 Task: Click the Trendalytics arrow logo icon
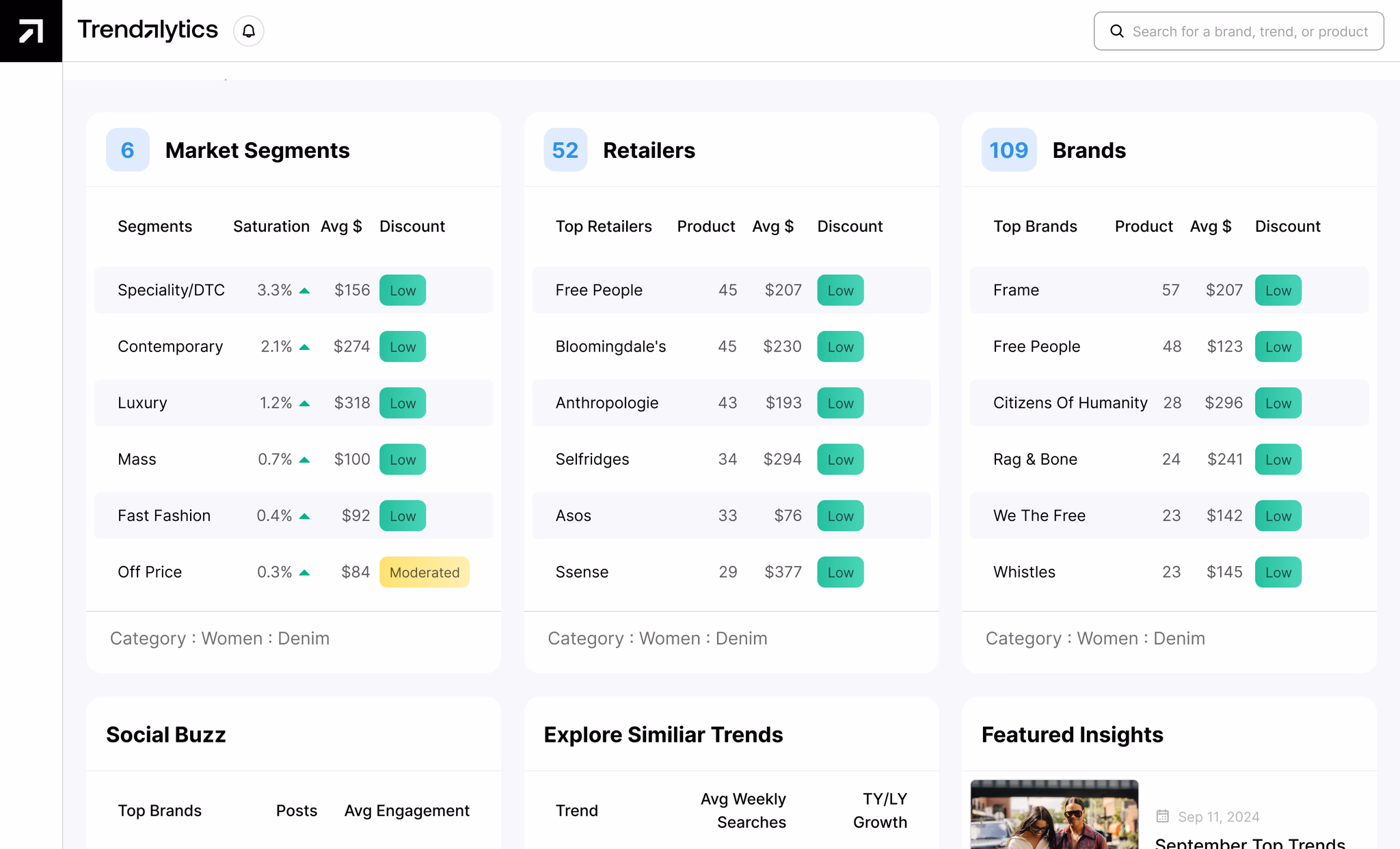pos(31,31)
